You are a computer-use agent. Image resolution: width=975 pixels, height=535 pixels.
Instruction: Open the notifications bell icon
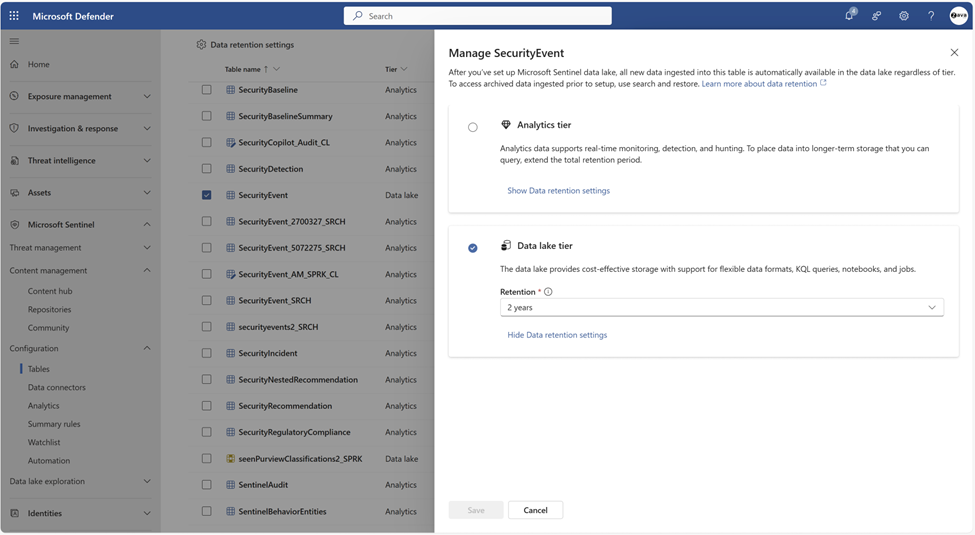(849, 16)
